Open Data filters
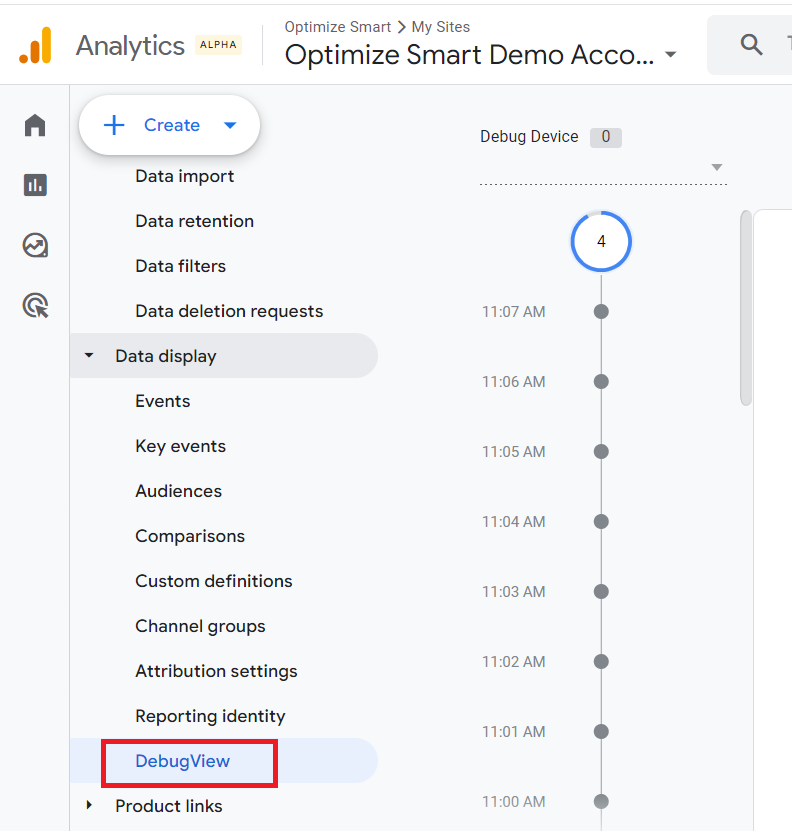Image resolution: width=792 pixels, height=831 pixels. coord(181,266)
